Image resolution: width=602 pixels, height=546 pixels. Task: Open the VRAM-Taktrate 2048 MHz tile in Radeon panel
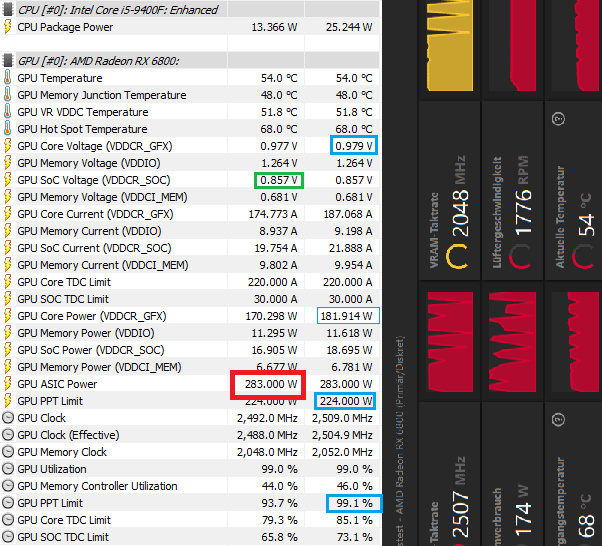point(449,190)
